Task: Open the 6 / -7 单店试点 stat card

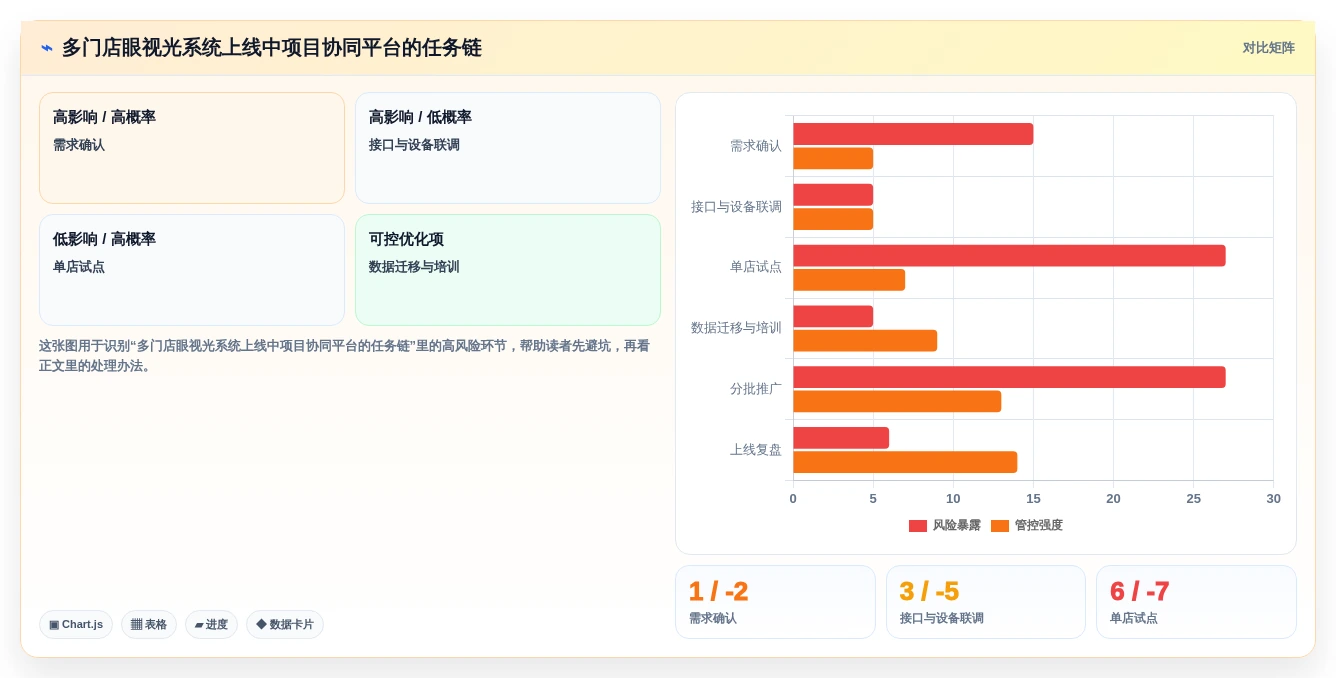Action: pyautogui.click(x=1196, y=602)
